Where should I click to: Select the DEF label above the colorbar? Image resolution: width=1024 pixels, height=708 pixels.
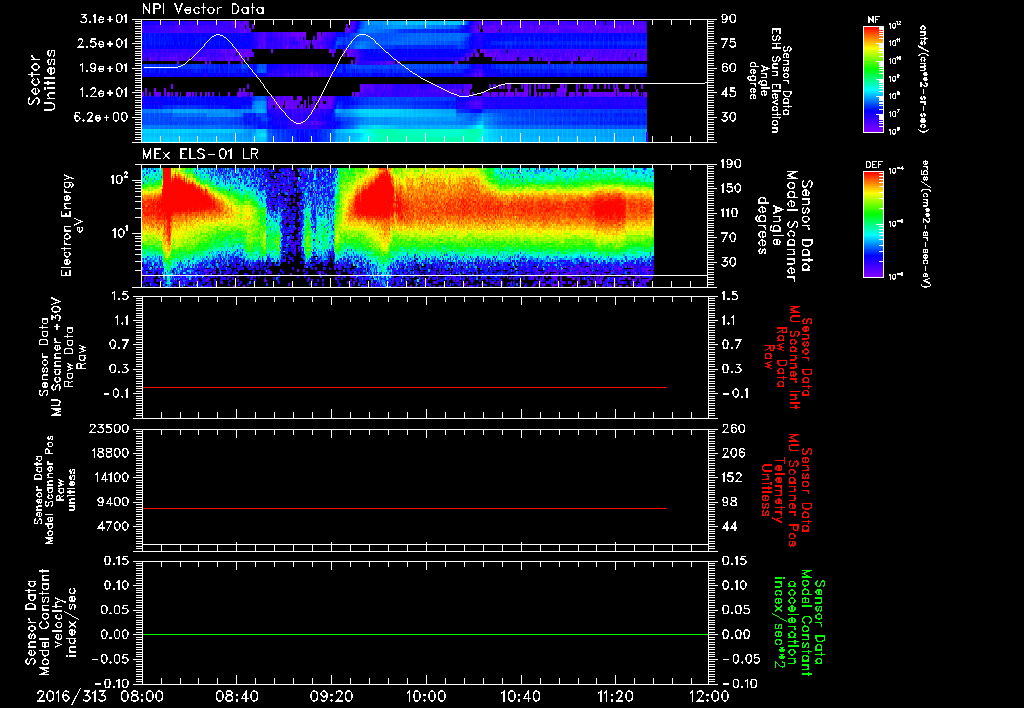pyautogui.click(x=874, y=165)
